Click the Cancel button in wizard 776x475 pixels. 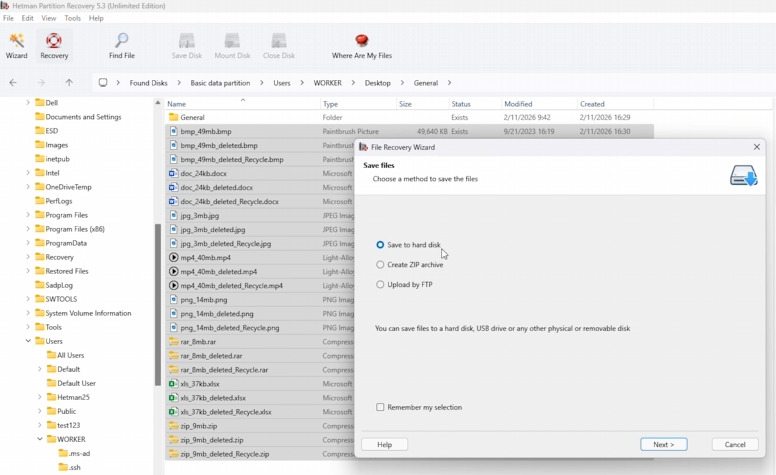(x=735, y=444)
